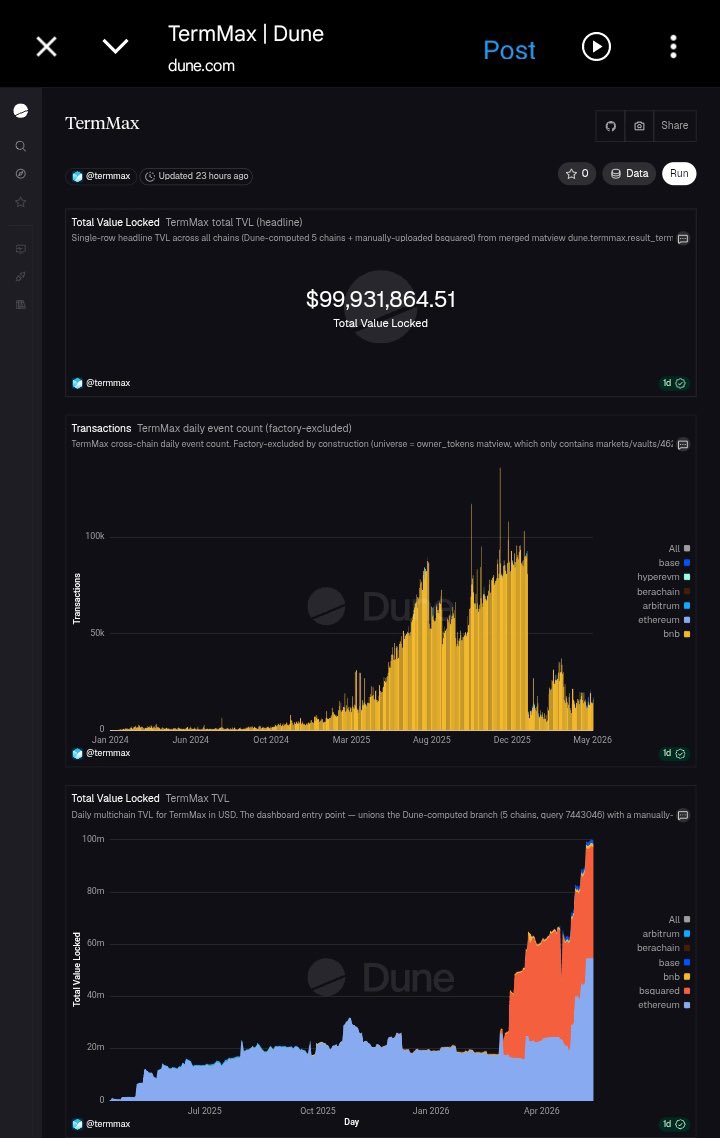
Task: Open search from the sidebar magnifier
Action: [21, 146]
